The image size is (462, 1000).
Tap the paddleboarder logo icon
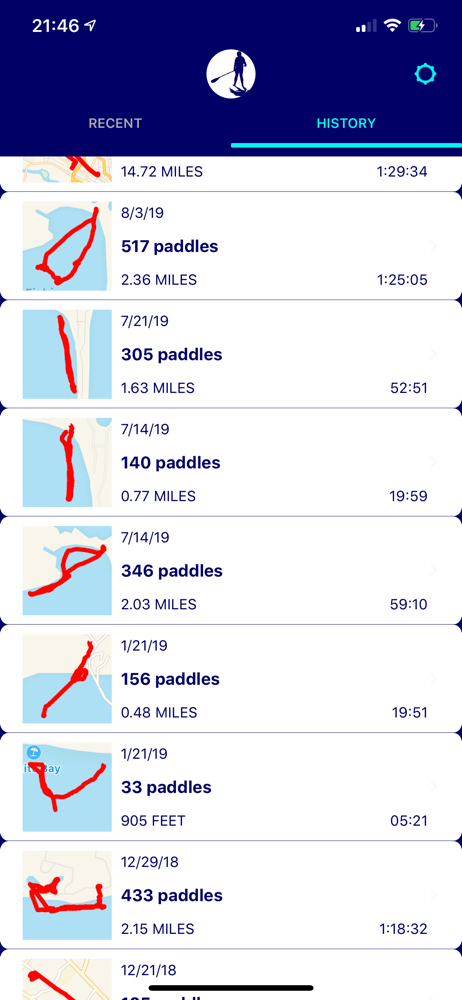[231, 74]
